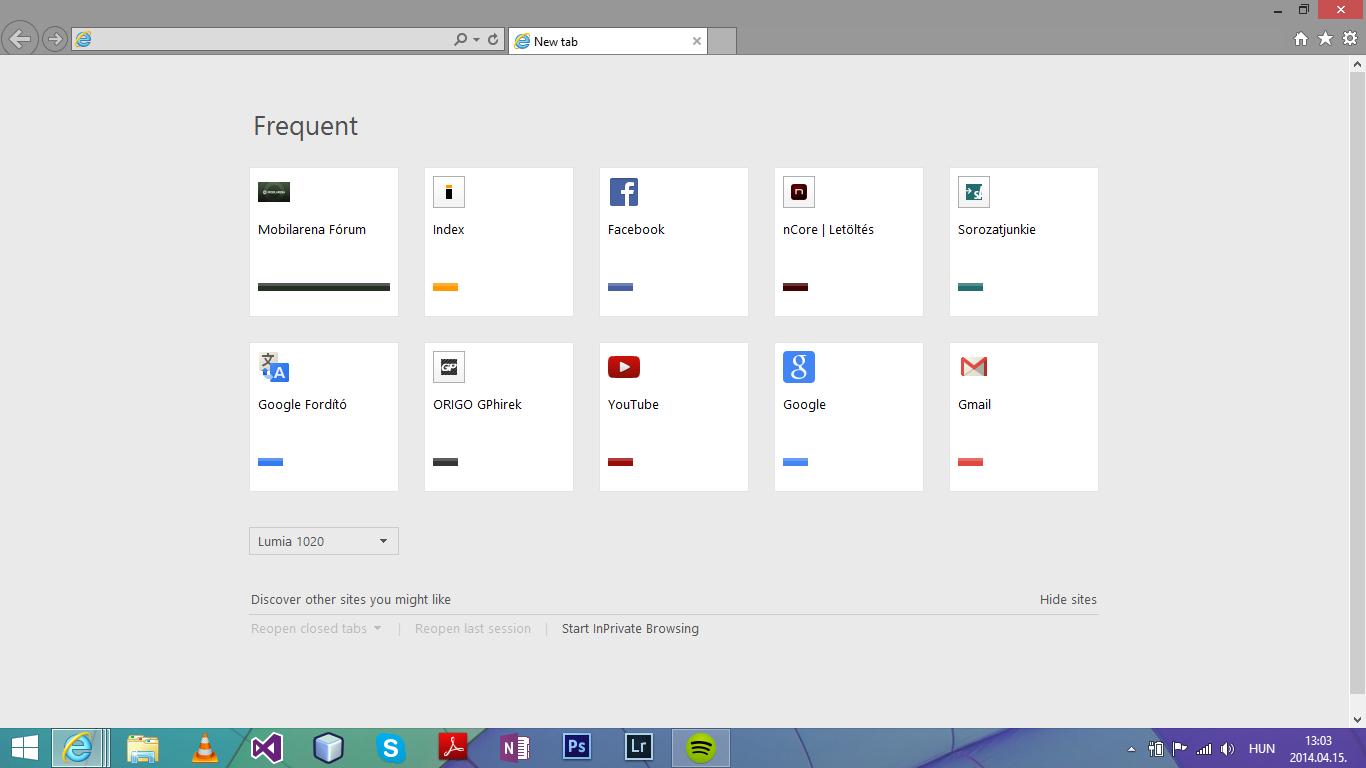
Task: Click the orange frequency bar on Index tile
Action: pos(445,287)
